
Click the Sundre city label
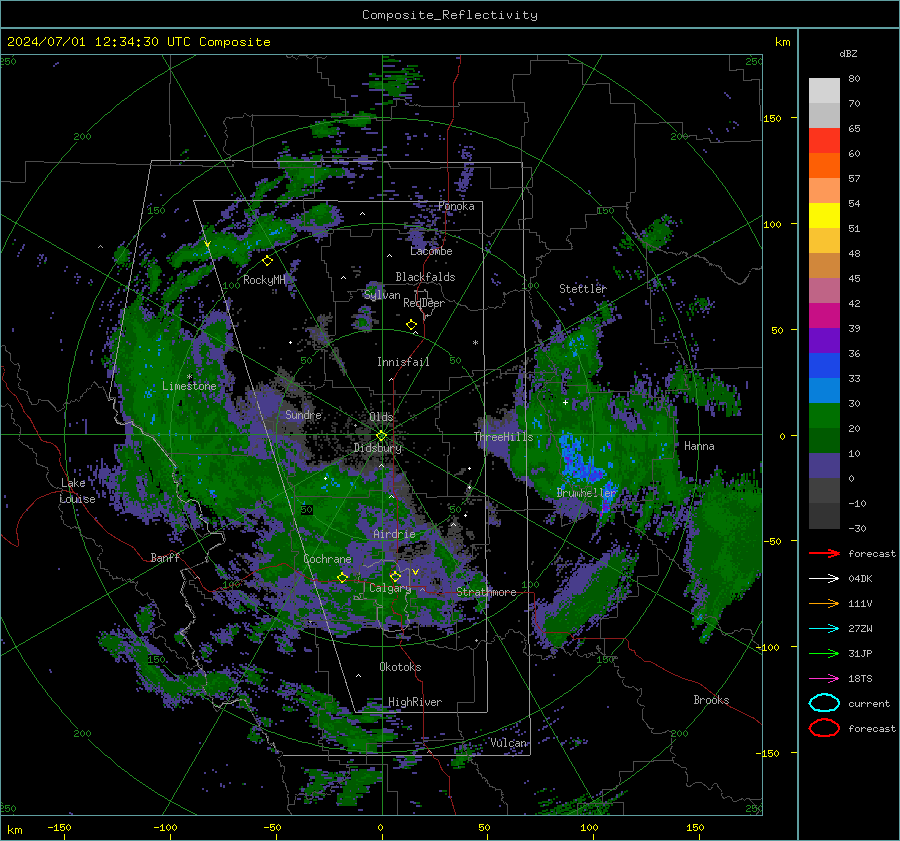(x=303, y=414)
